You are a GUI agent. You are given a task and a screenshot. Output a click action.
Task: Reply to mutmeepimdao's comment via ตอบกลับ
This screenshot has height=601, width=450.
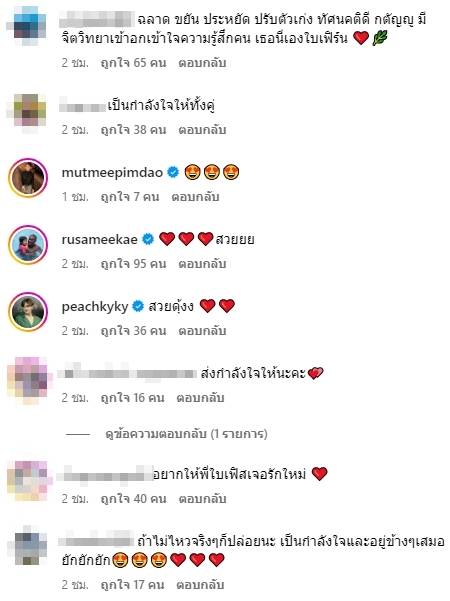pyautogui.click(x=195, y=197)
